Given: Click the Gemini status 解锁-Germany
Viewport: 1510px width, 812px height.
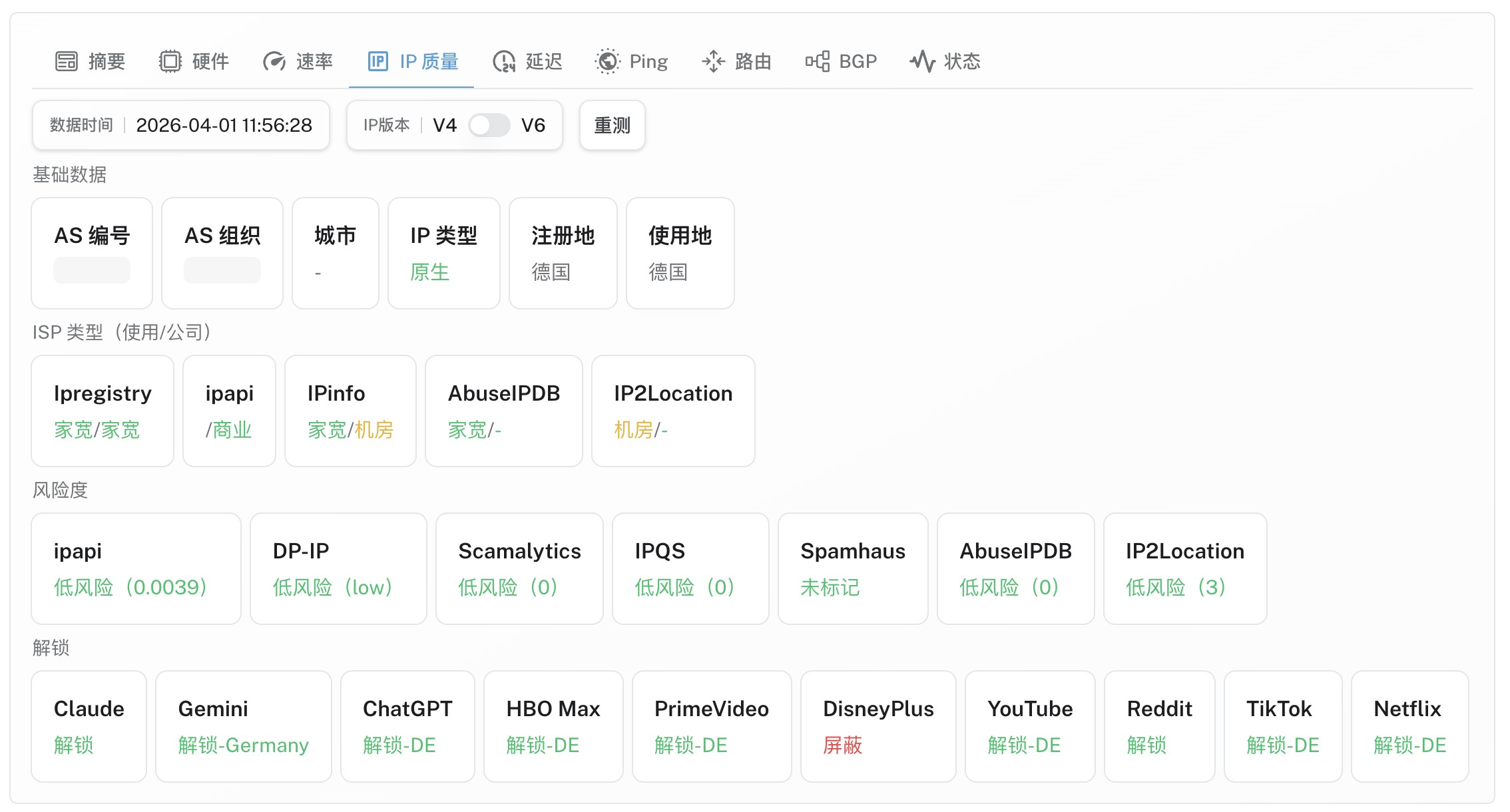Looking at the screenshot, I should (244, 745).
